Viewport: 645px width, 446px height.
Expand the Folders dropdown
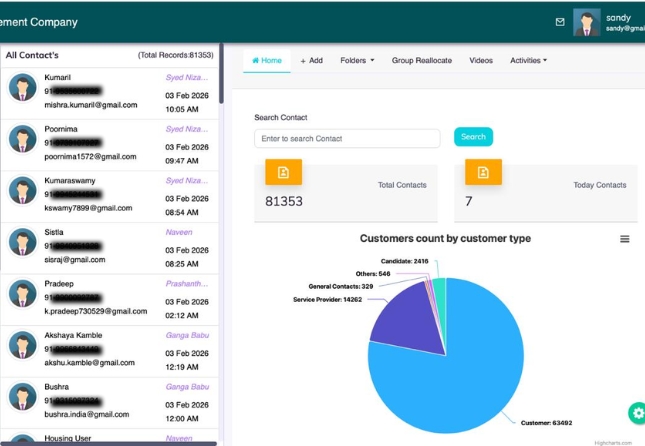pos(357,61)
